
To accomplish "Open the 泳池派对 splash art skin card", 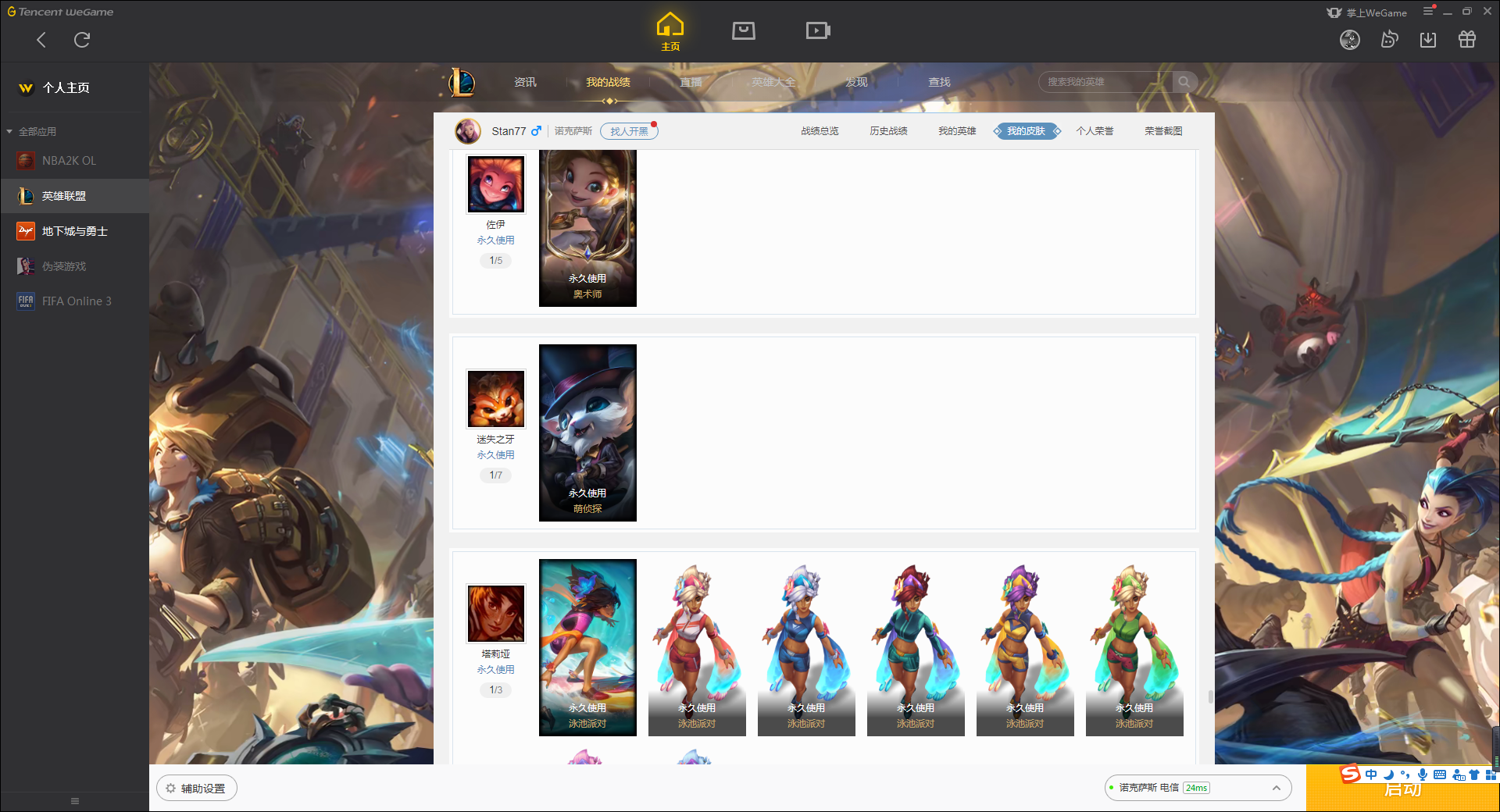I will 587,647.
